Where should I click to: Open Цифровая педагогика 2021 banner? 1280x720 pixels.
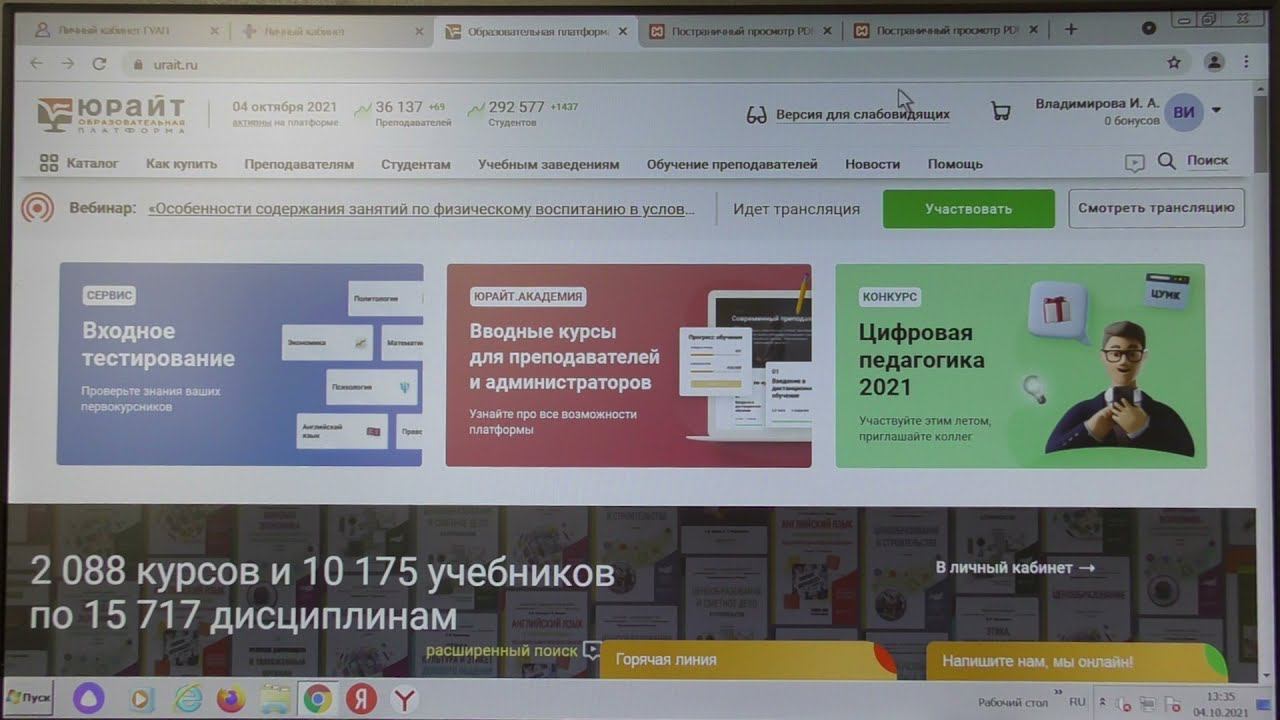[x=1020, y=366]
